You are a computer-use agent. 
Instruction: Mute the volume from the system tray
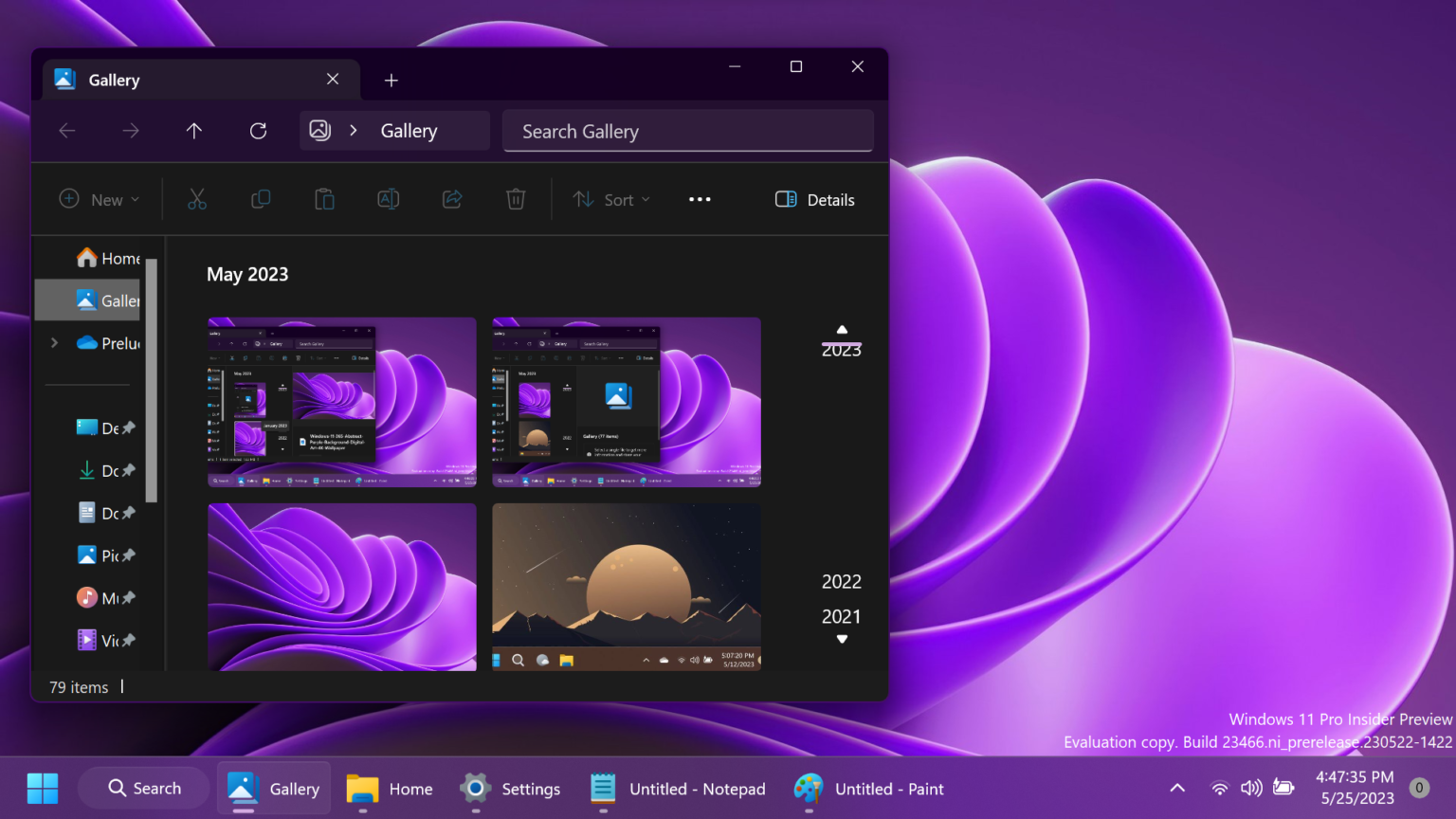(1251, 788)
